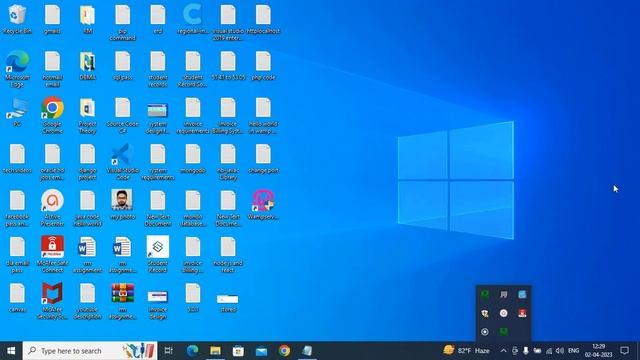Select the pip command file
This screenshot has height=360, width=640.
(122, 23)
